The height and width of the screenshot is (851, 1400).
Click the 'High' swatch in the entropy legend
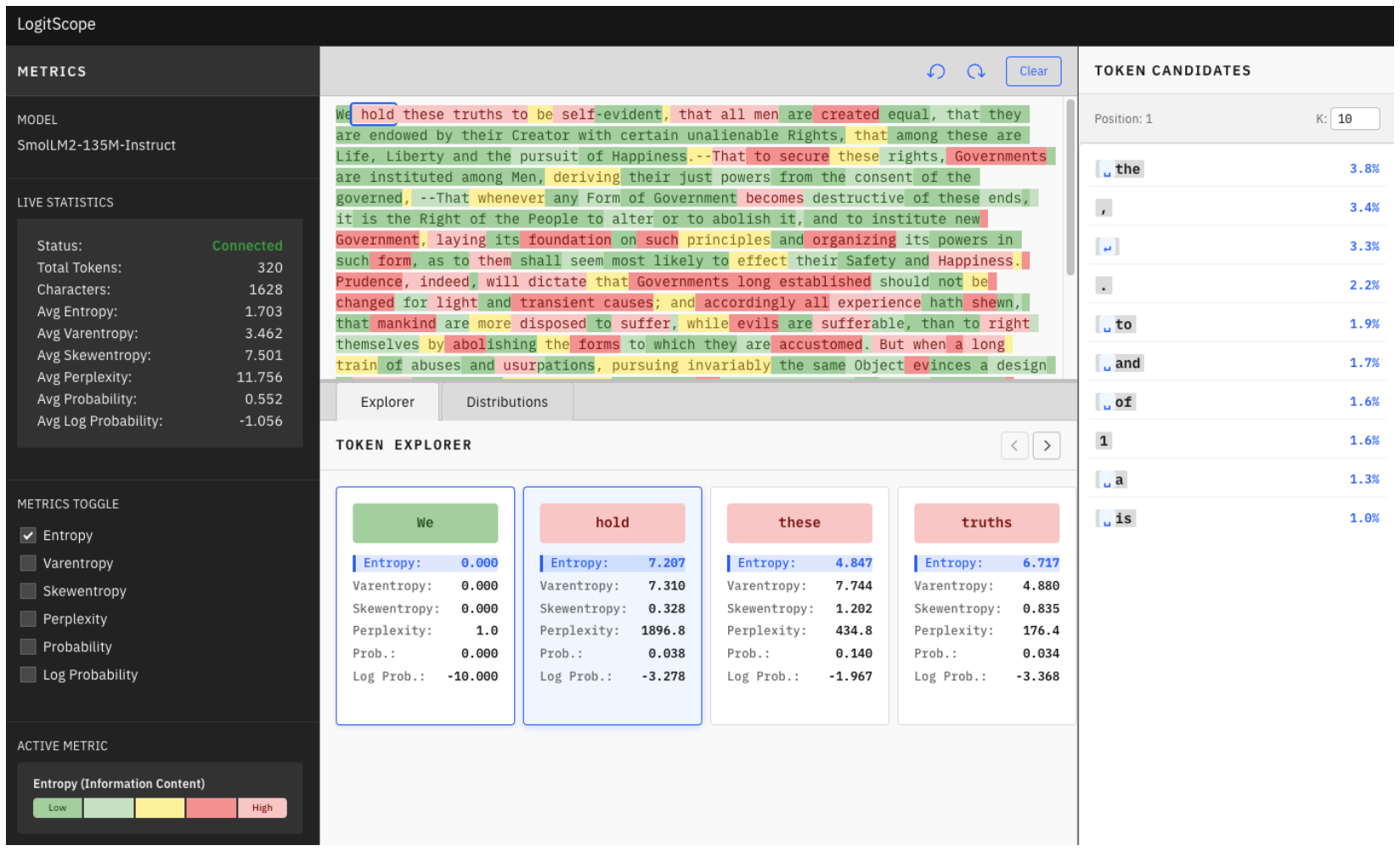coord(262,807)
